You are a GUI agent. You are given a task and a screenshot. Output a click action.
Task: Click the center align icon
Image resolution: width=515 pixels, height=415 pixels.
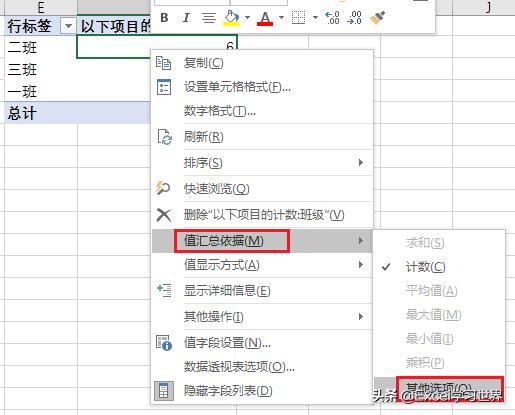pos(209,17)
